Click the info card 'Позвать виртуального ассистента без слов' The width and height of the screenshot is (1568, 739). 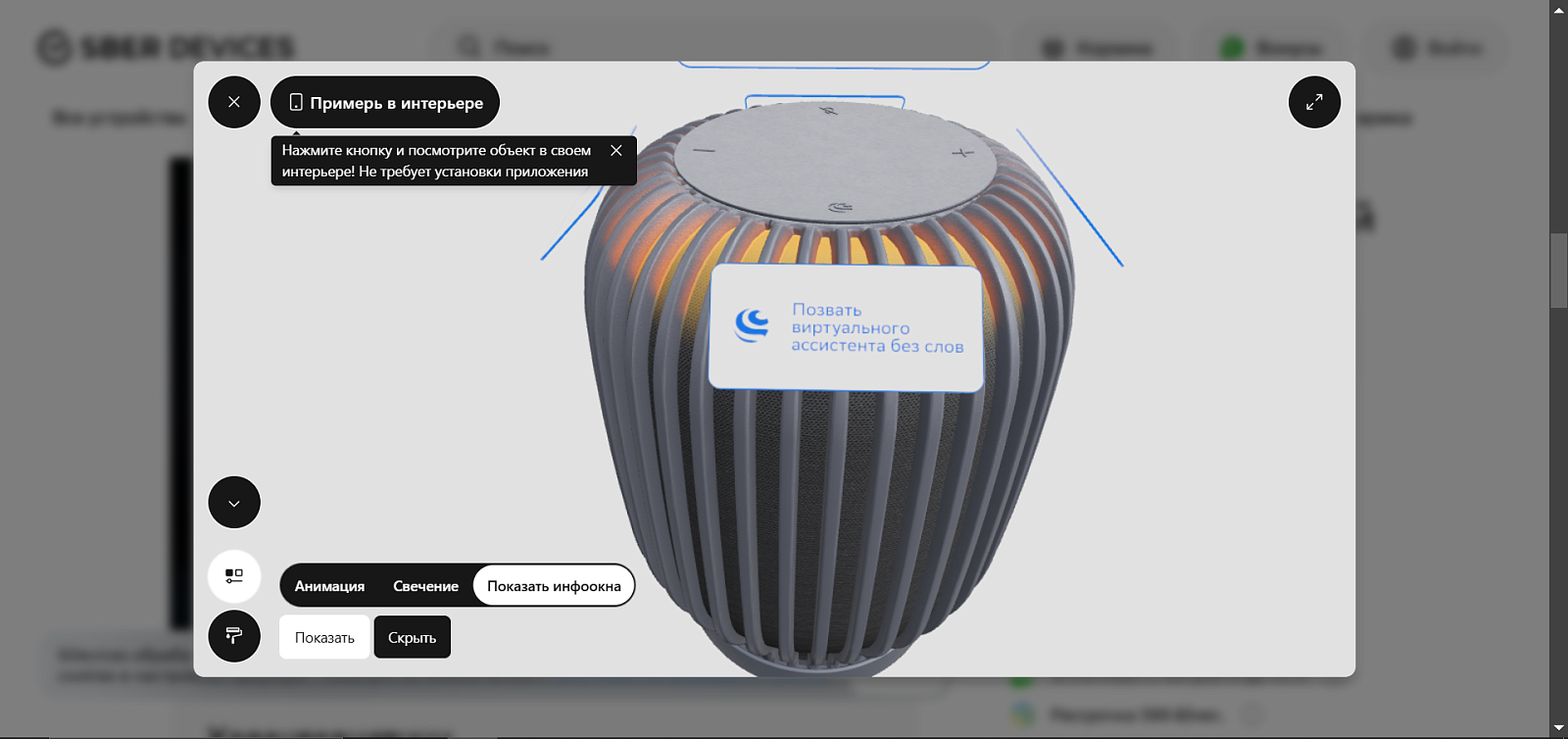(846, 327)
